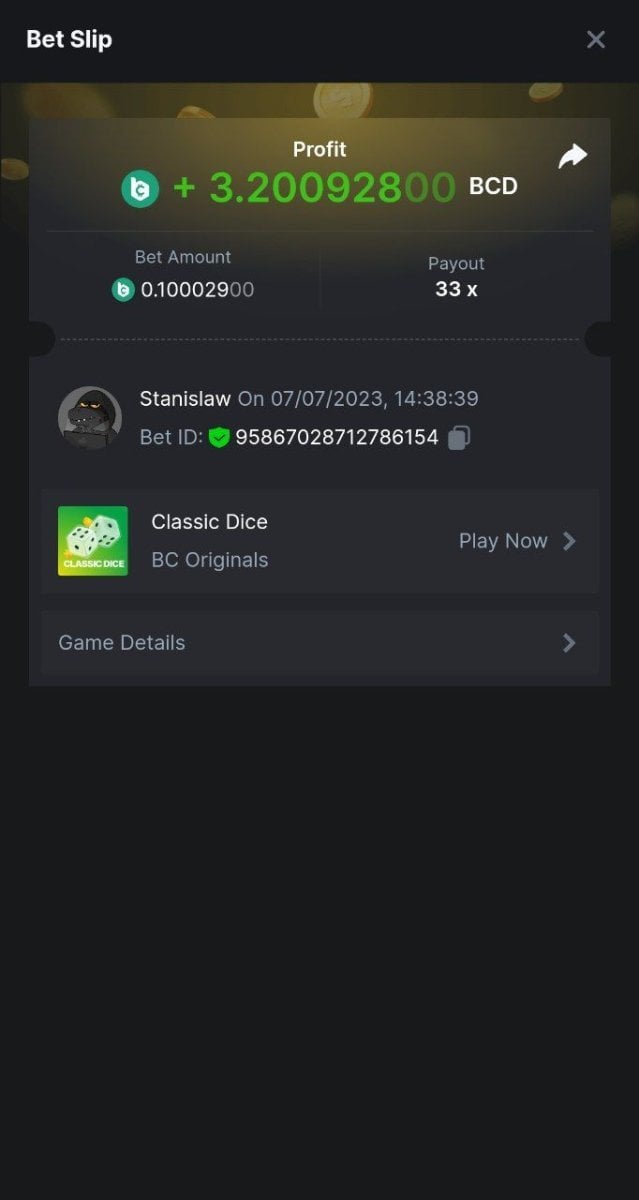
Task: Click the share arrow icon
Action: tap(572, 156)
